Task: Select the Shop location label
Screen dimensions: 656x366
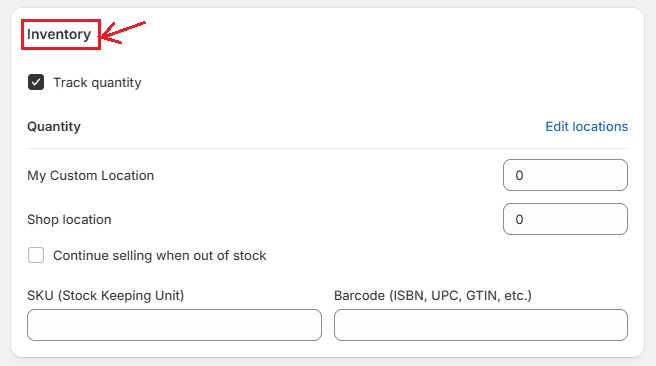Action: click(69, 220)
